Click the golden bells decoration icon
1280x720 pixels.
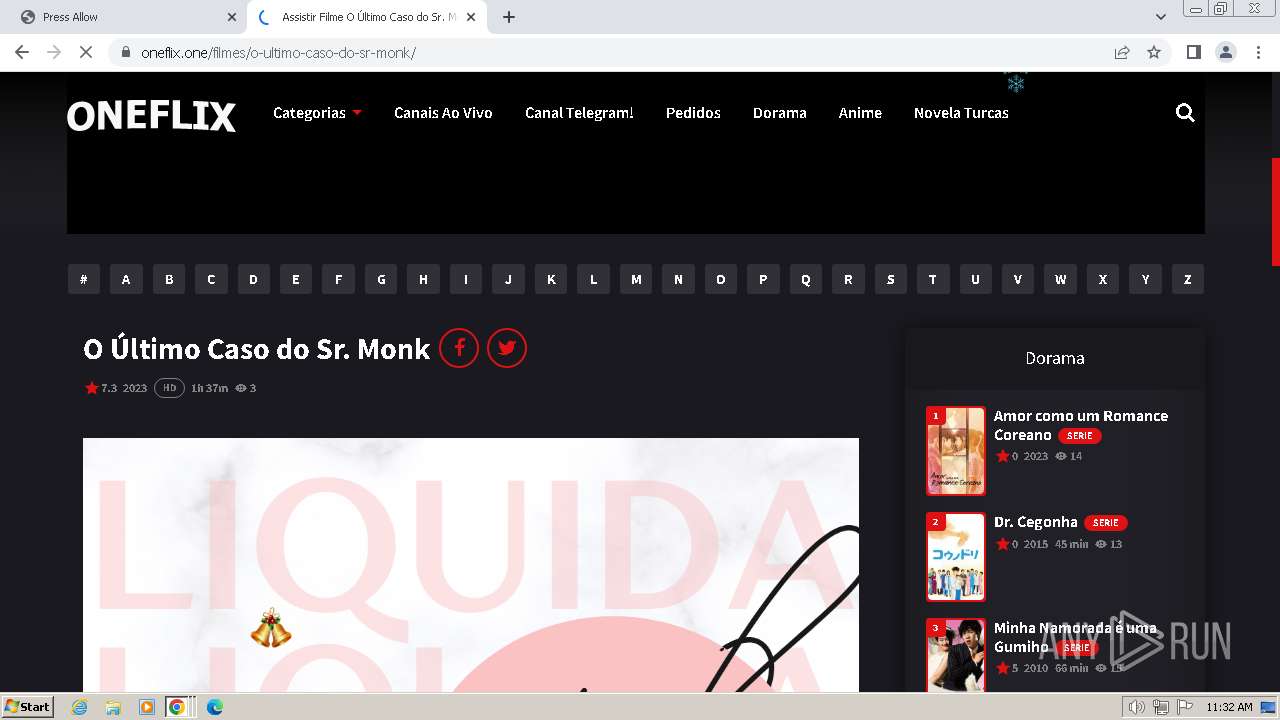click(x=270, y=628)
